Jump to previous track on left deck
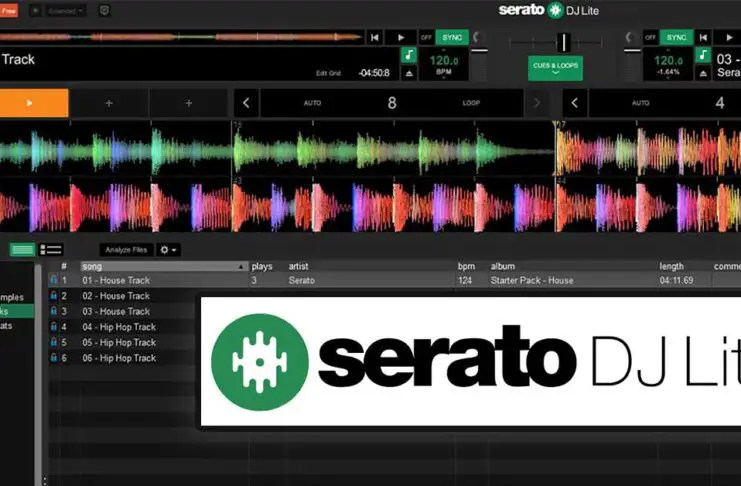 pos(375,37)
